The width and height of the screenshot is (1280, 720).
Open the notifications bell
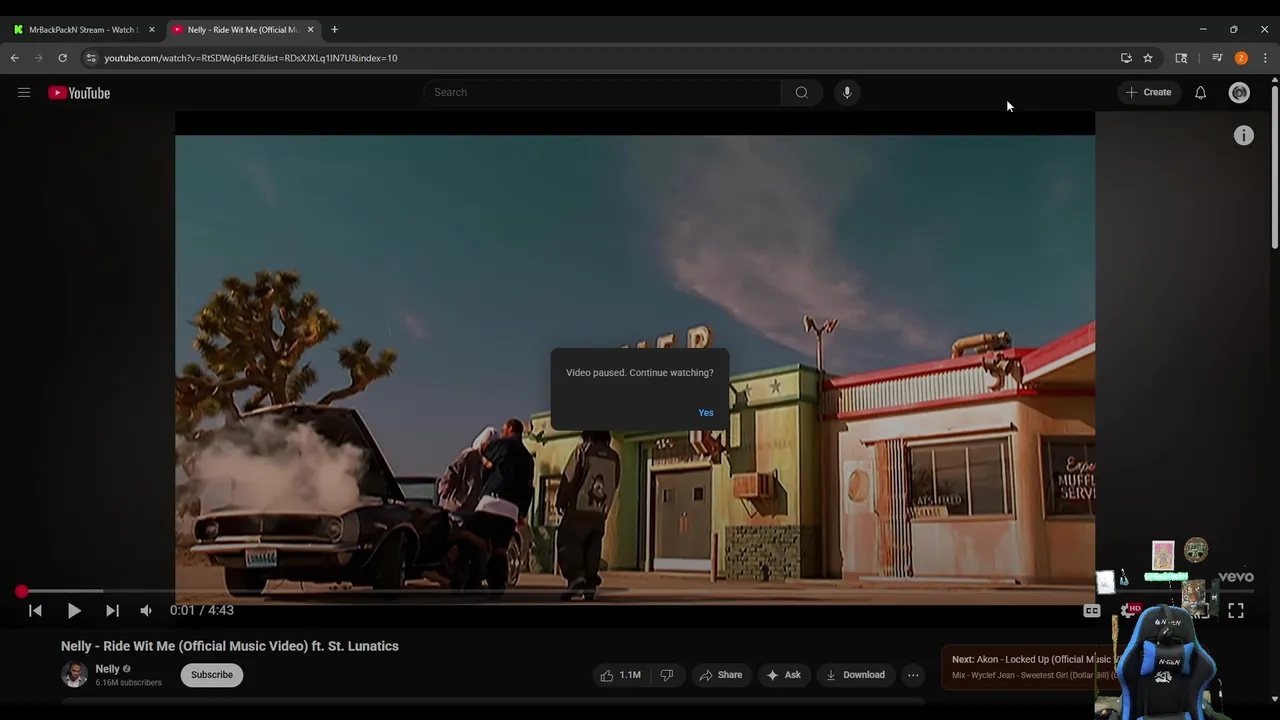coord(1200,92)
